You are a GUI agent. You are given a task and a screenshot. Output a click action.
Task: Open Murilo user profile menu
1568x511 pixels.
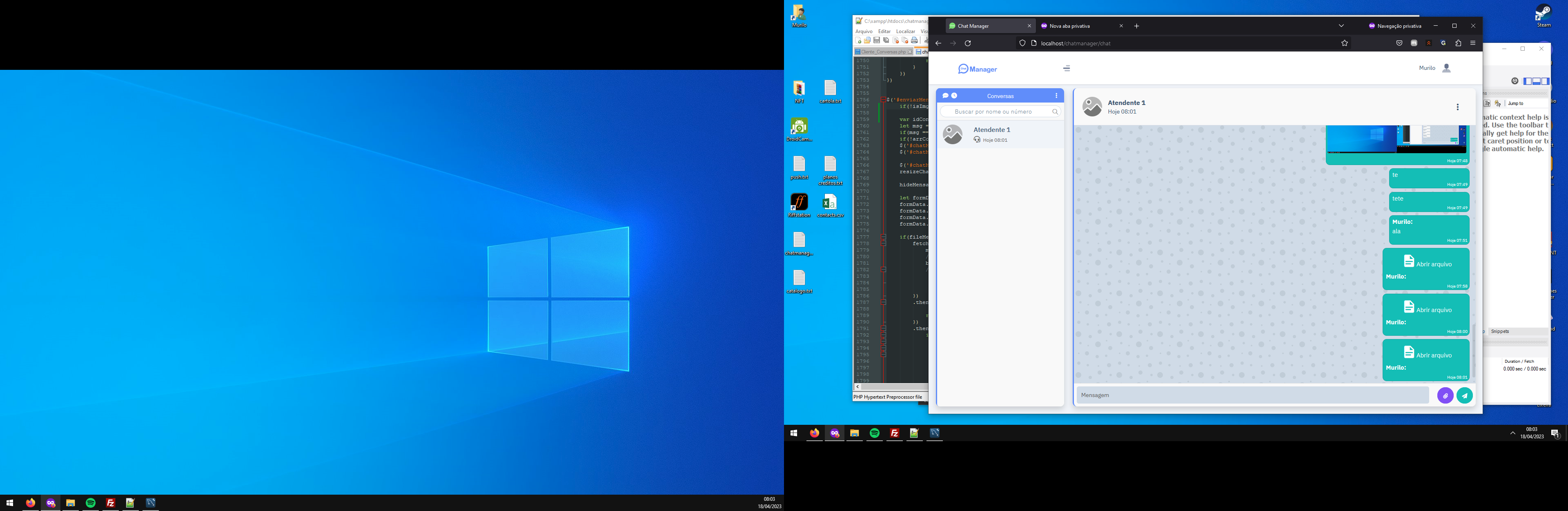tap(1435, 68)
